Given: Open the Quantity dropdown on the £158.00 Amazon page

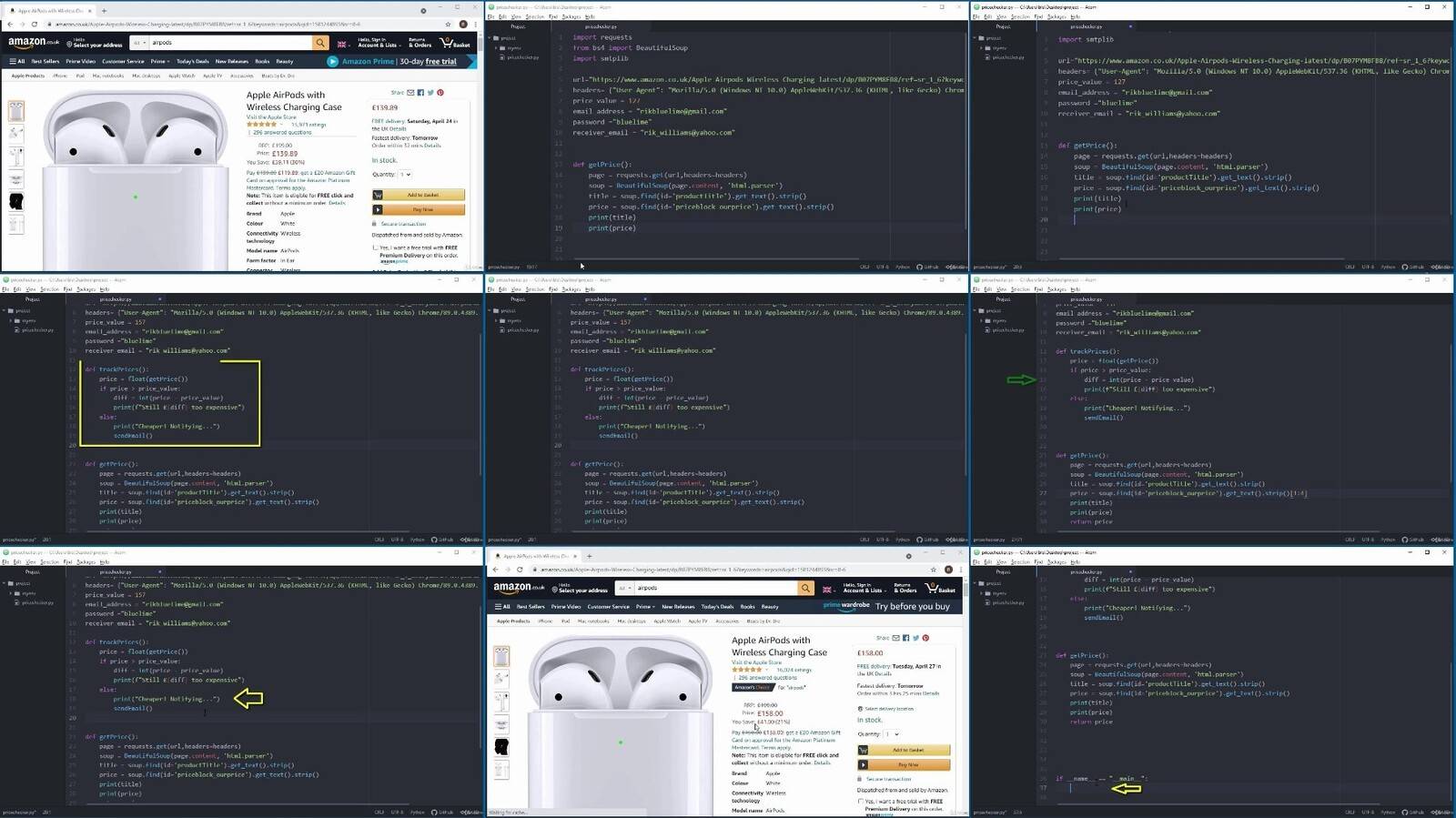Looking at the screenshot, I should click(x=892, y=734).
